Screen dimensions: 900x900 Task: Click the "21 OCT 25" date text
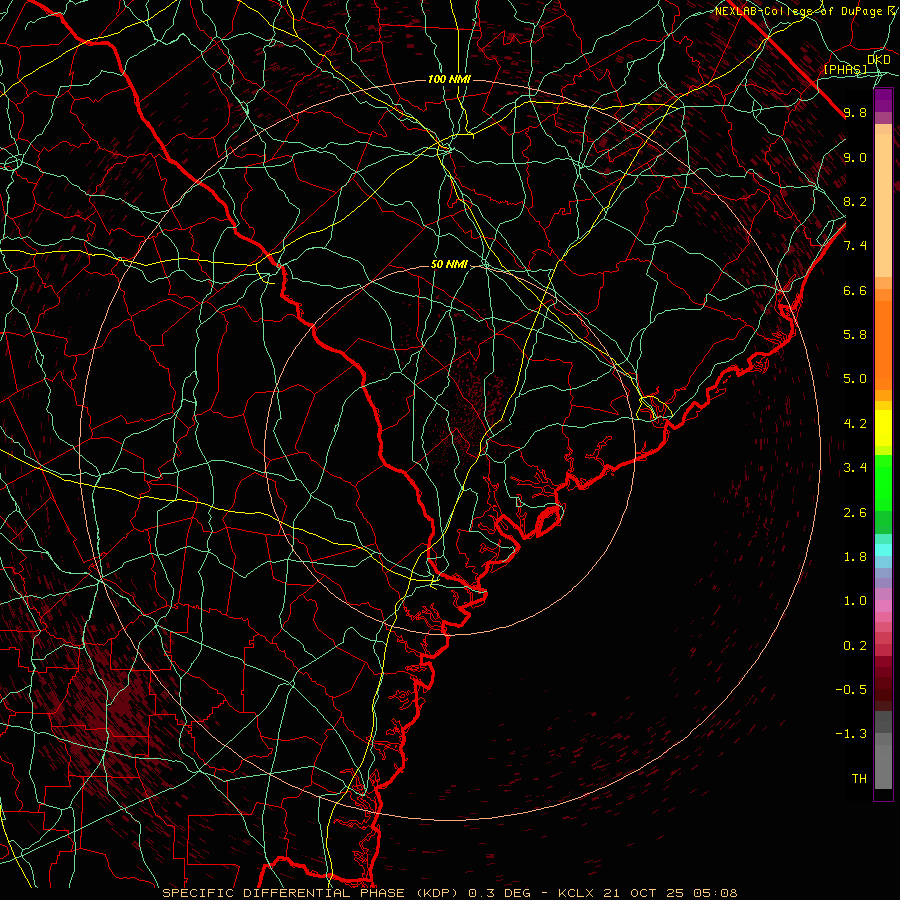(x=642, y=893)
